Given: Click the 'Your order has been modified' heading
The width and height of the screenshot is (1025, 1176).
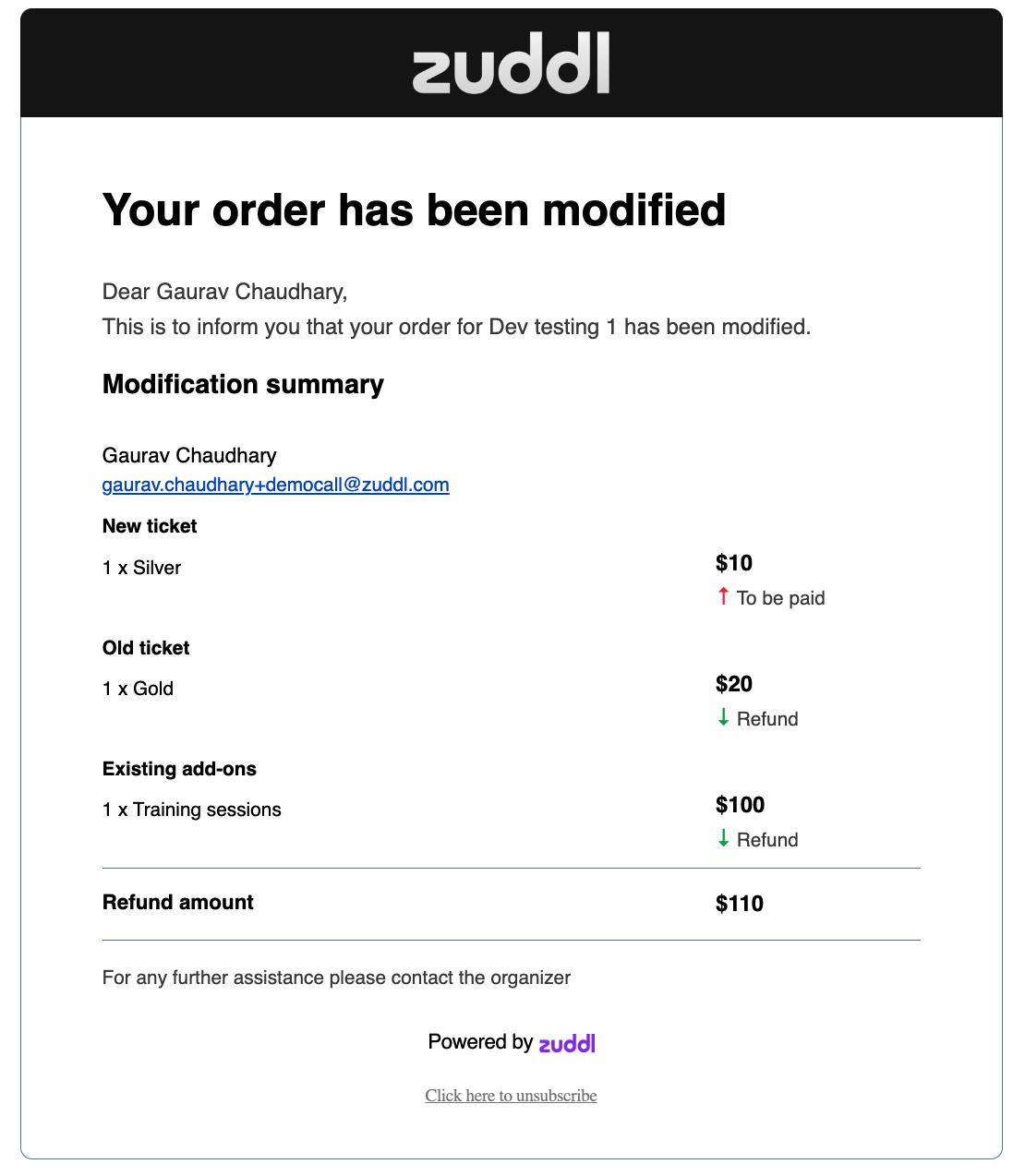Looking at the screenshot, I should (x=414, y=210).
